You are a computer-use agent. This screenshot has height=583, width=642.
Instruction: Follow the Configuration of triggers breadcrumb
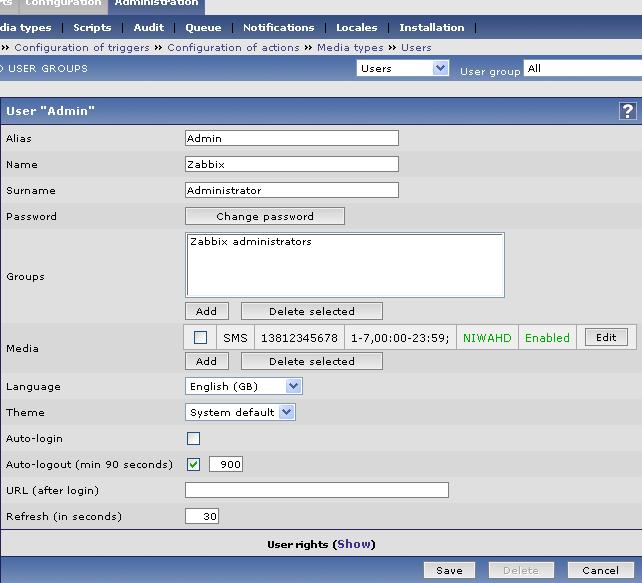coord(82,47)
